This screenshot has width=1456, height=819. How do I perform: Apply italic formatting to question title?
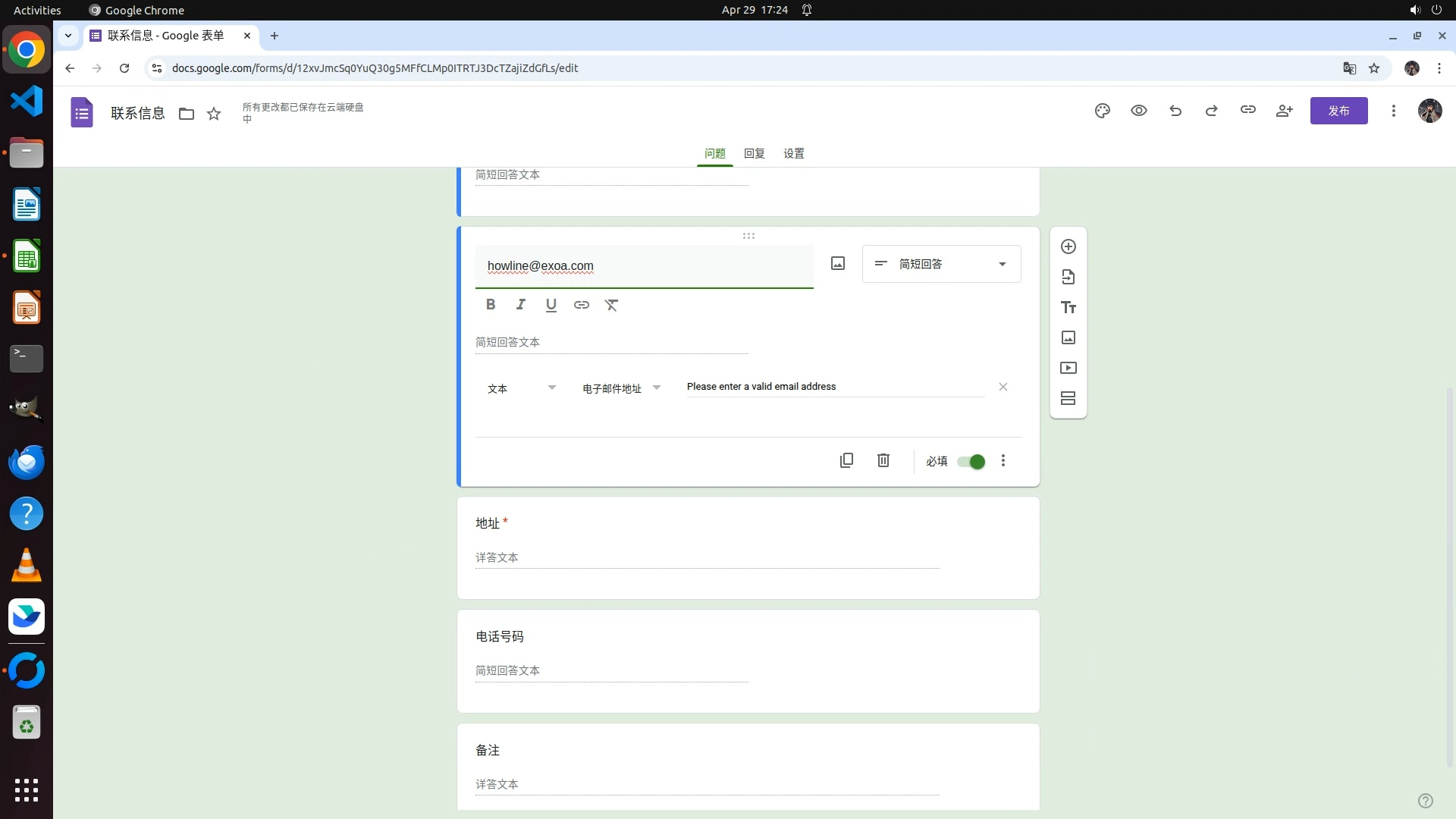[520, 305]
